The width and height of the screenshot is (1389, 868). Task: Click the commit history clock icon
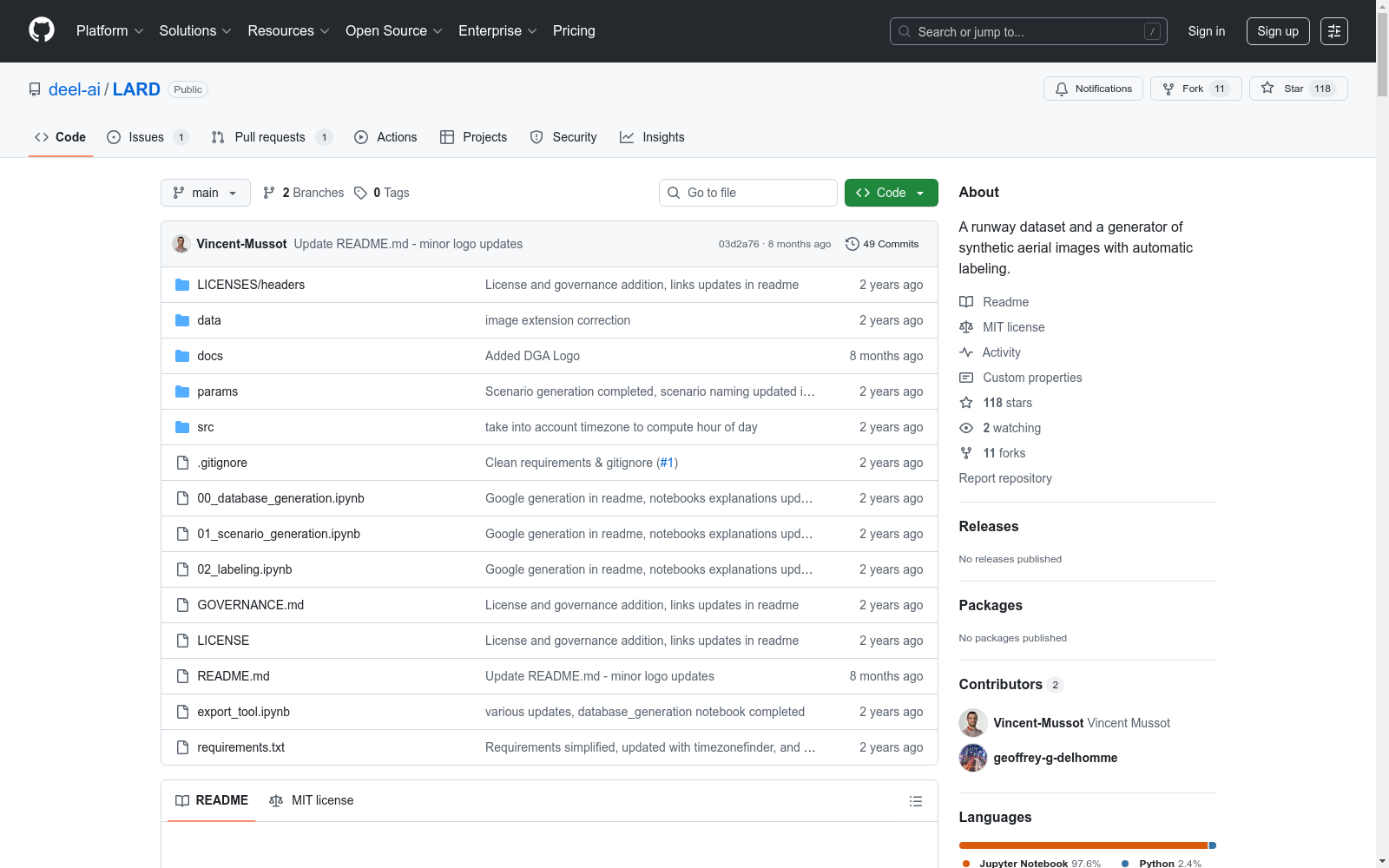tap(852, 244)
